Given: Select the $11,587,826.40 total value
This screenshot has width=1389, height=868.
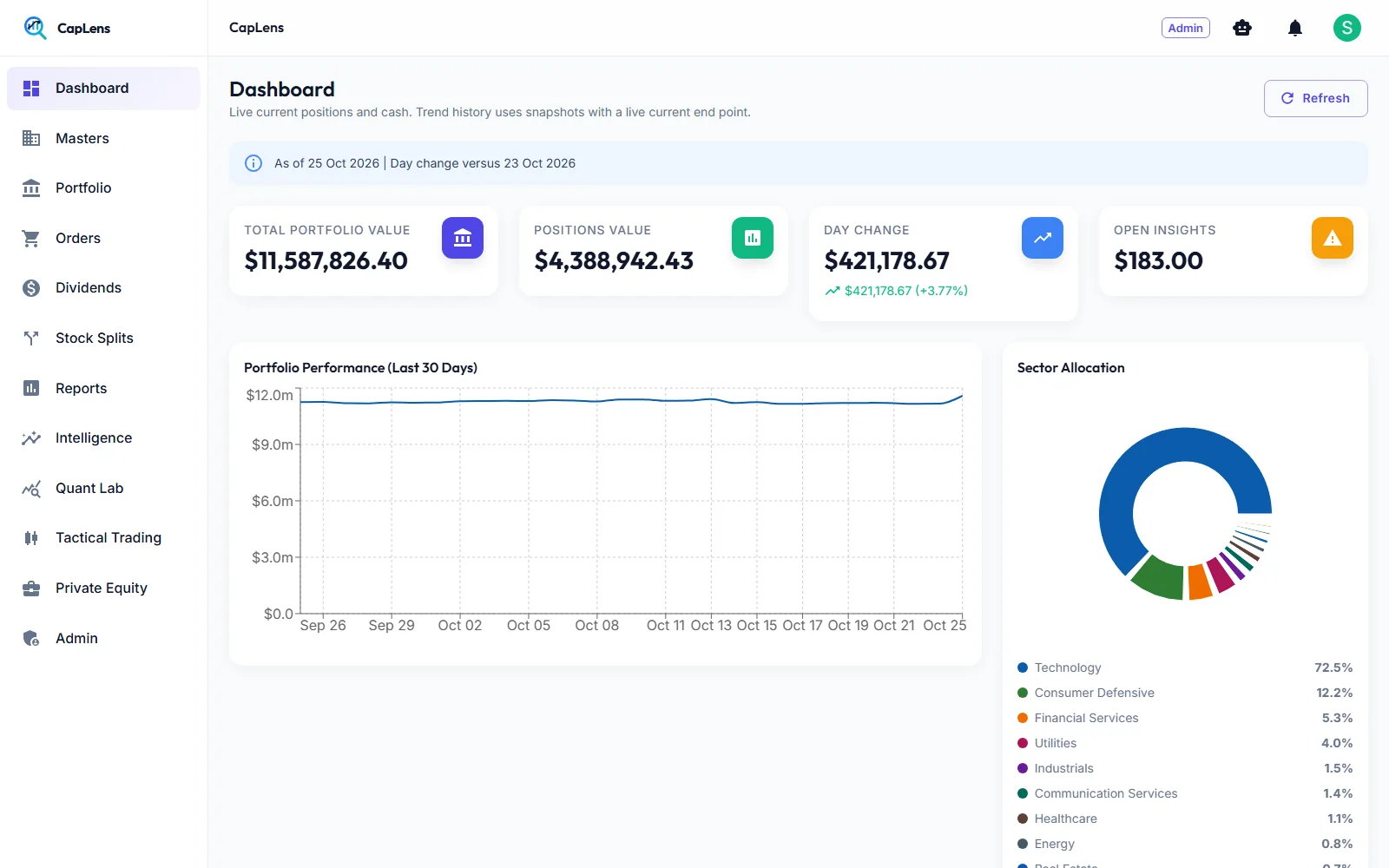Looking at the screenshot, I should pyautogui.click(x=326, y=260).
